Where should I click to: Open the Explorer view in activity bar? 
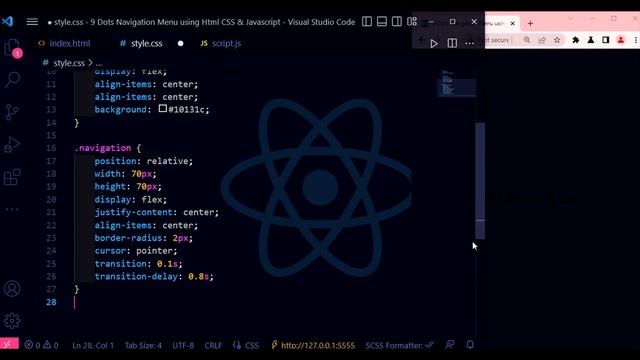[x=12, y=48]
